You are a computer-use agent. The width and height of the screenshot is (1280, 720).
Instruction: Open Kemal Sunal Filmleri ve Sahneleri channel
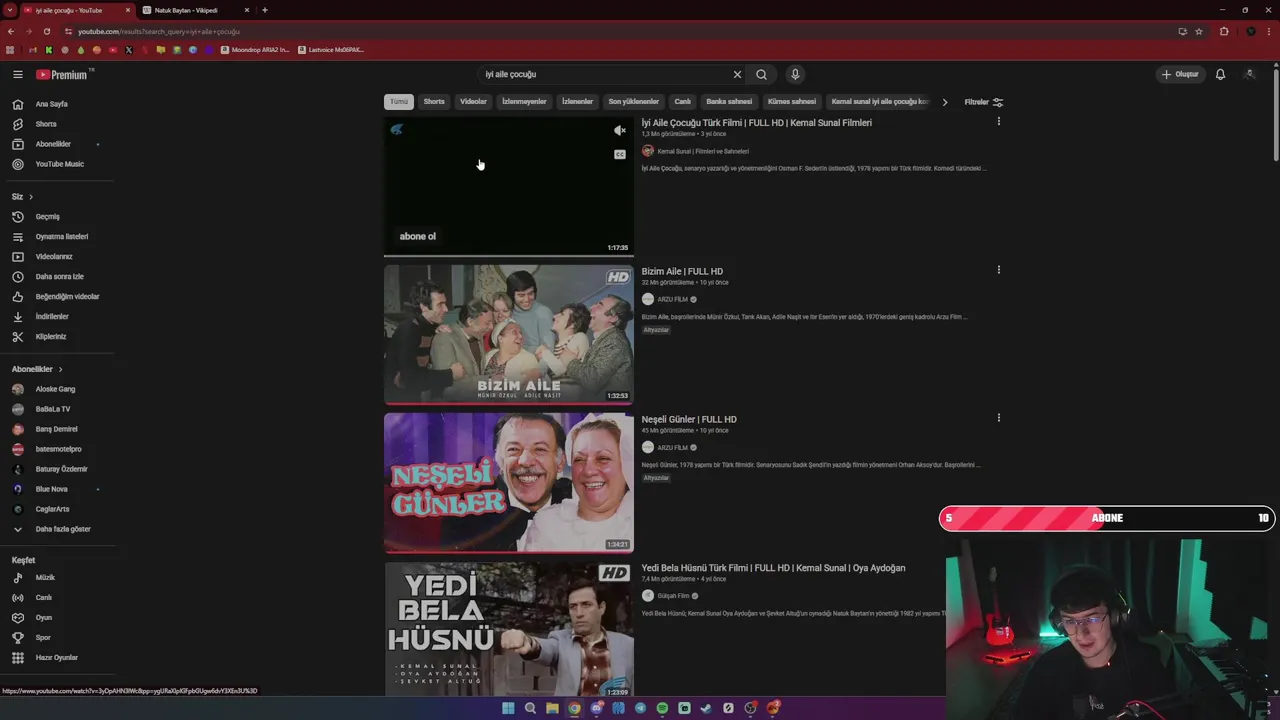[x=703, y=151]
